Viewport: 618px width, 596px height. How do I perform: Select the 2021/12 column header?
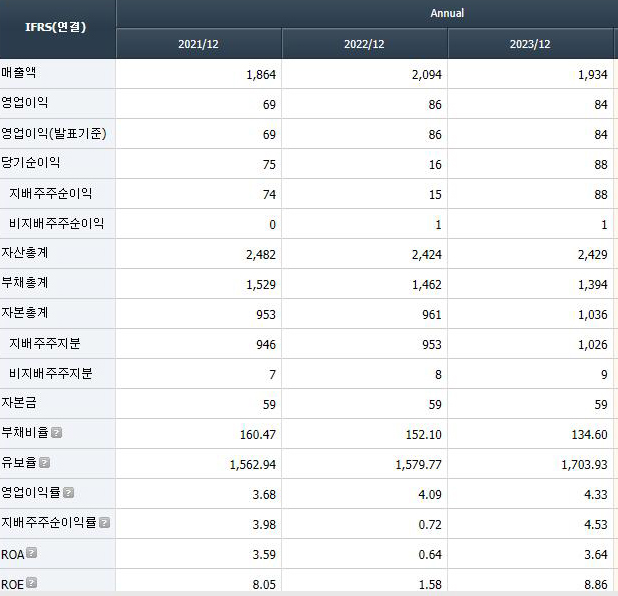click(199, 44)
